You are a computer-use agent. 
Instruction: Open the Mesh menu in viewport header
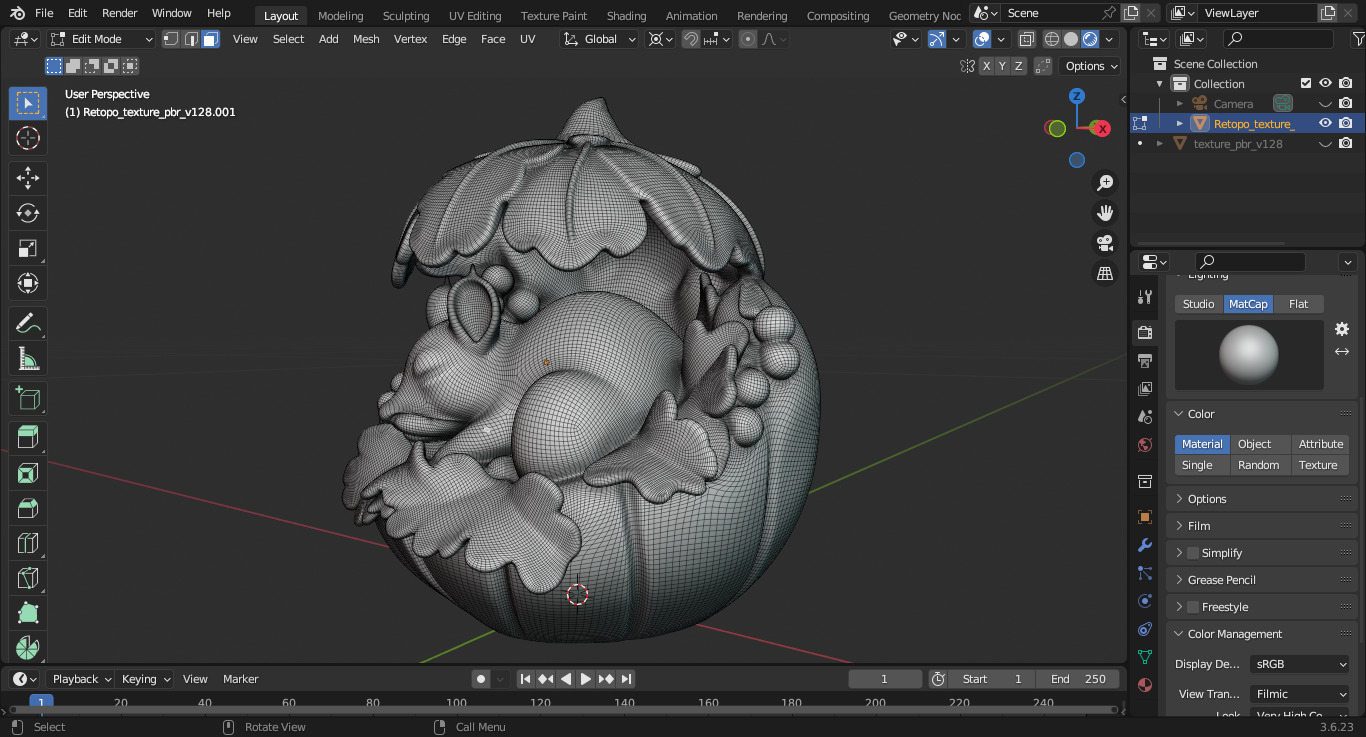366,39
